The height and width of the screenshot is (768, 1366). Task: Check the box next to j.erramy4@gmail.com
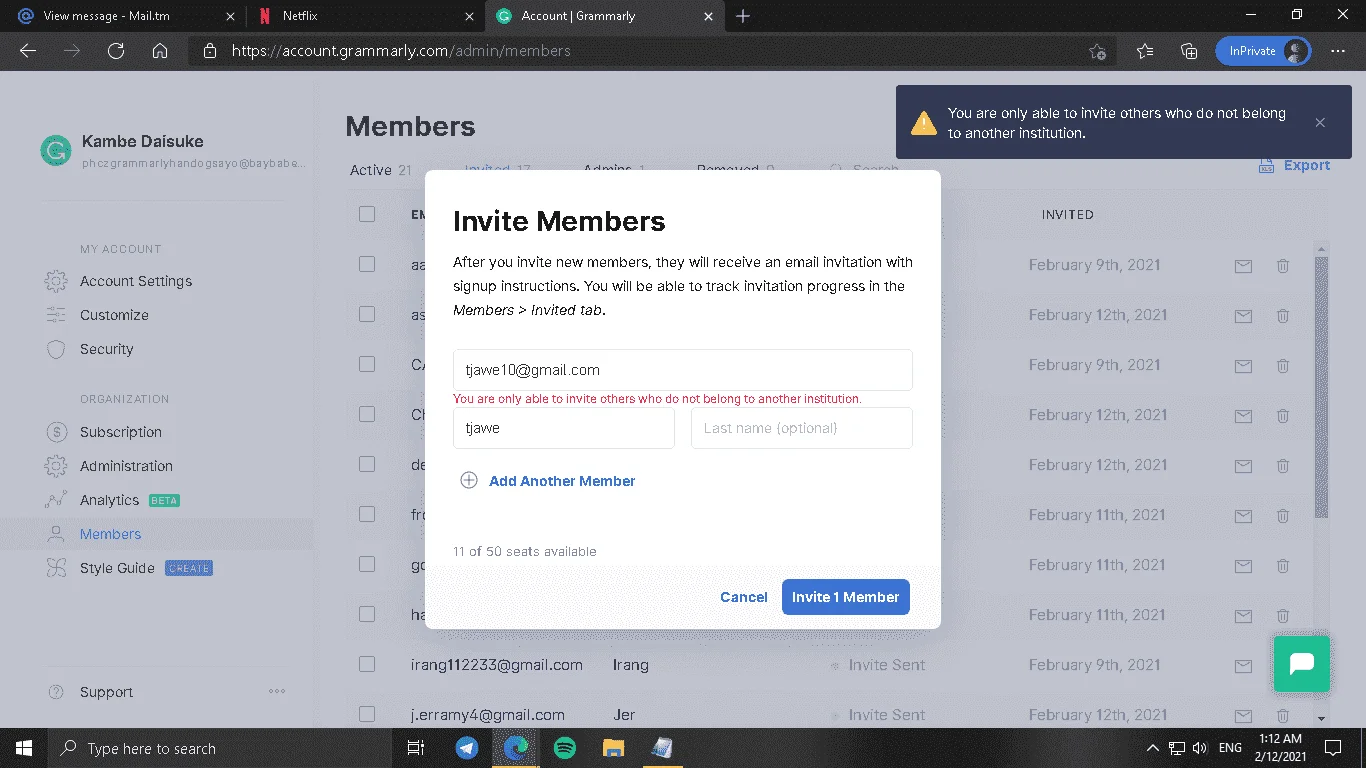(x=367, y=714)
